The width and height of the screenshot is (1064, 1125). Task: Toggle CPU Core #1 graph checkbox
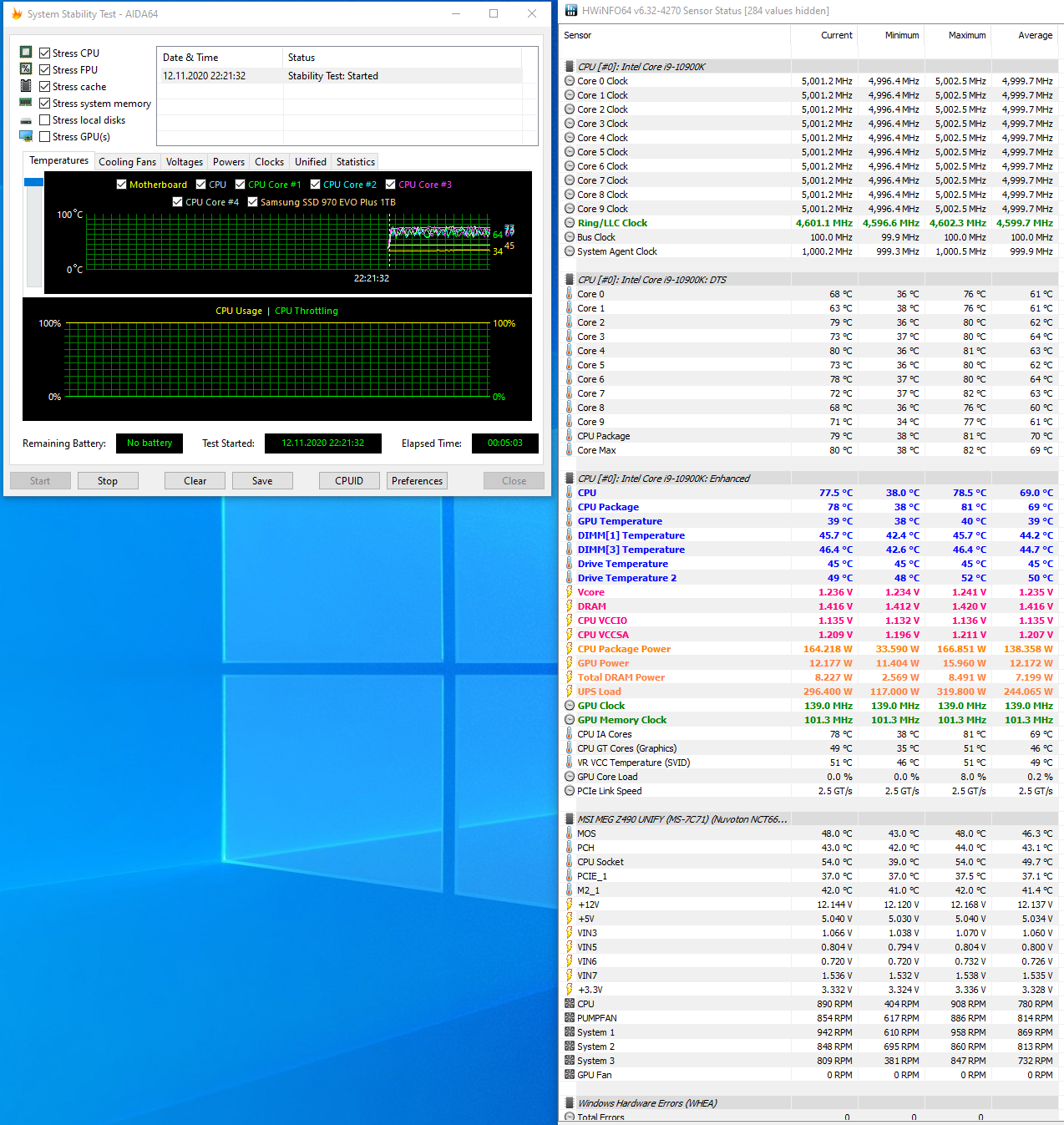pos(240,185)
